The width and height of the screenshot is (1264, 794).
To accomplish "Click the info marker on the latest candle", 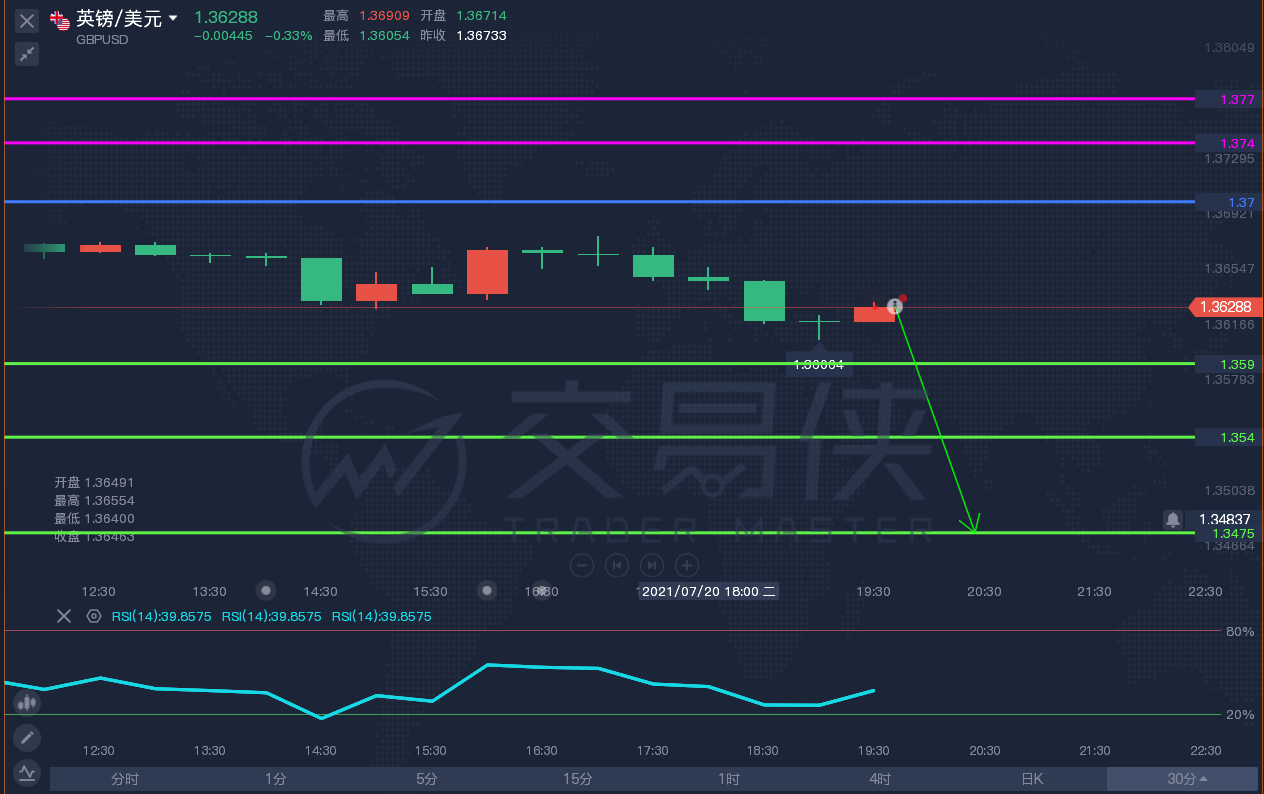I will pos(895,307).
